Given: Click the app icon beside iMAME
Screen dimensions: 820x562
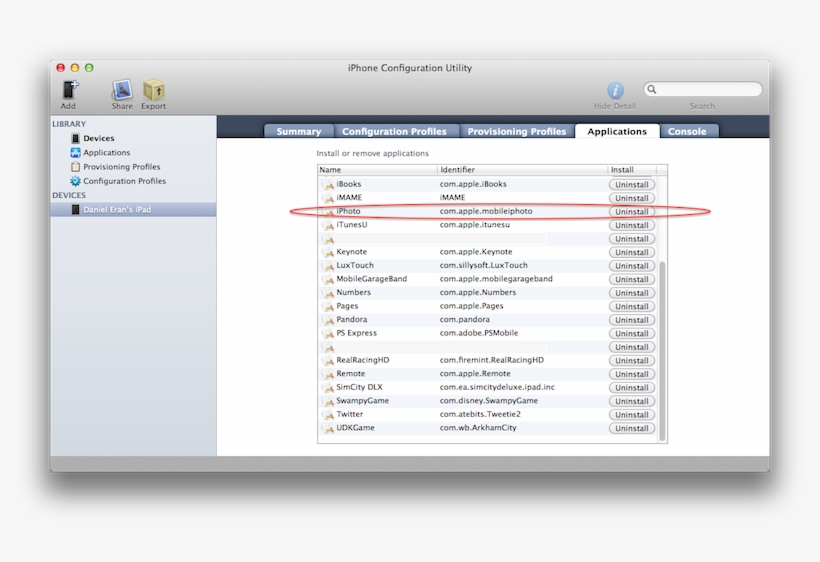Looking at the screenshot, I should click(328, 198).
